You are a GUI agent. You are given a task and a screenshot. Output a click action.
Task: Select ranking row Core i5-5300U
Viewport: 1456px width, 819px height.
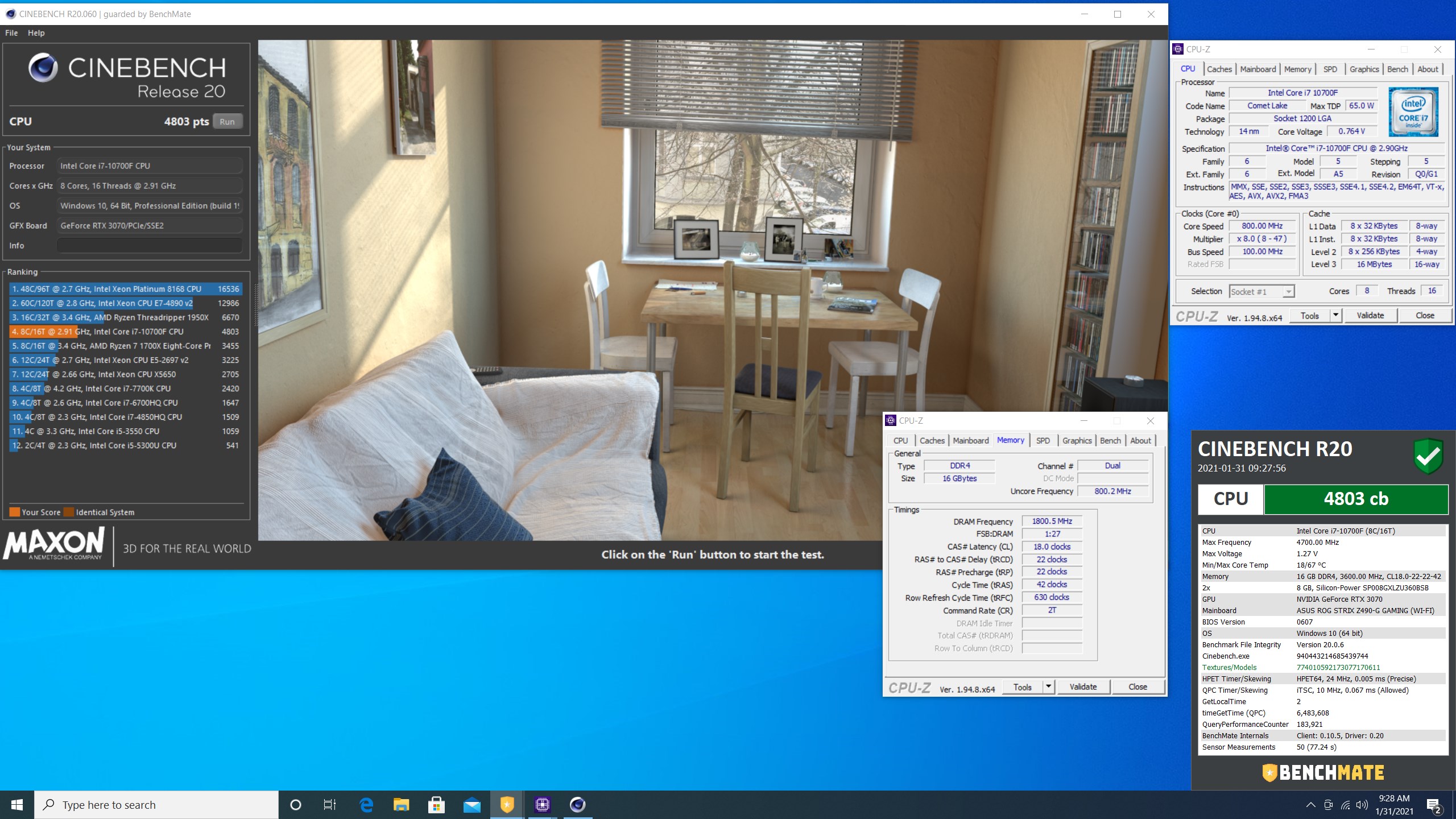click(126, 445)
